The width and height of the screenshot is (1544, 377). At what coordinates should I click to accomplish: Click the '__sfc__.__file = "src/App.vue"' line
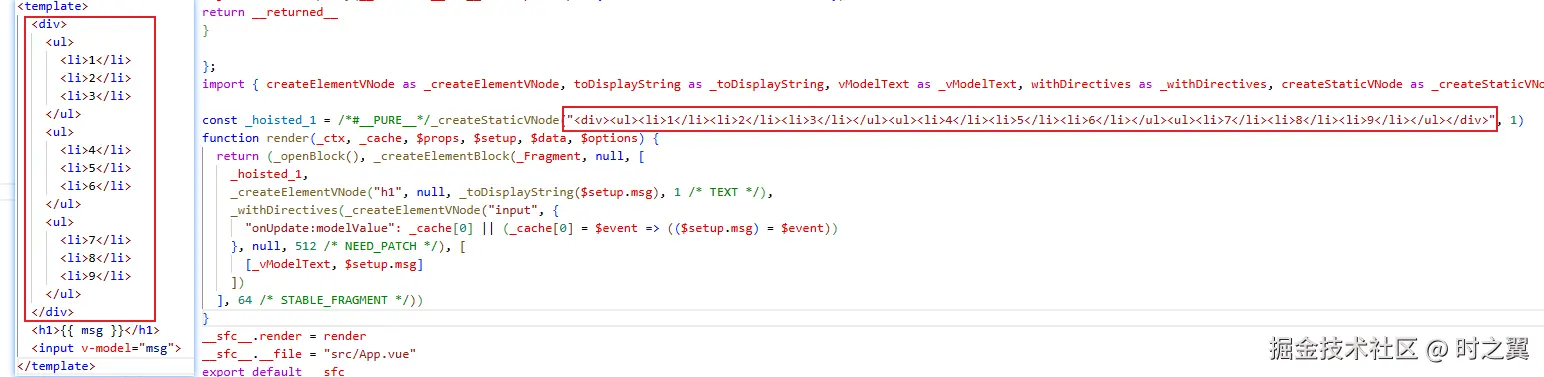(x=309, y=354)
